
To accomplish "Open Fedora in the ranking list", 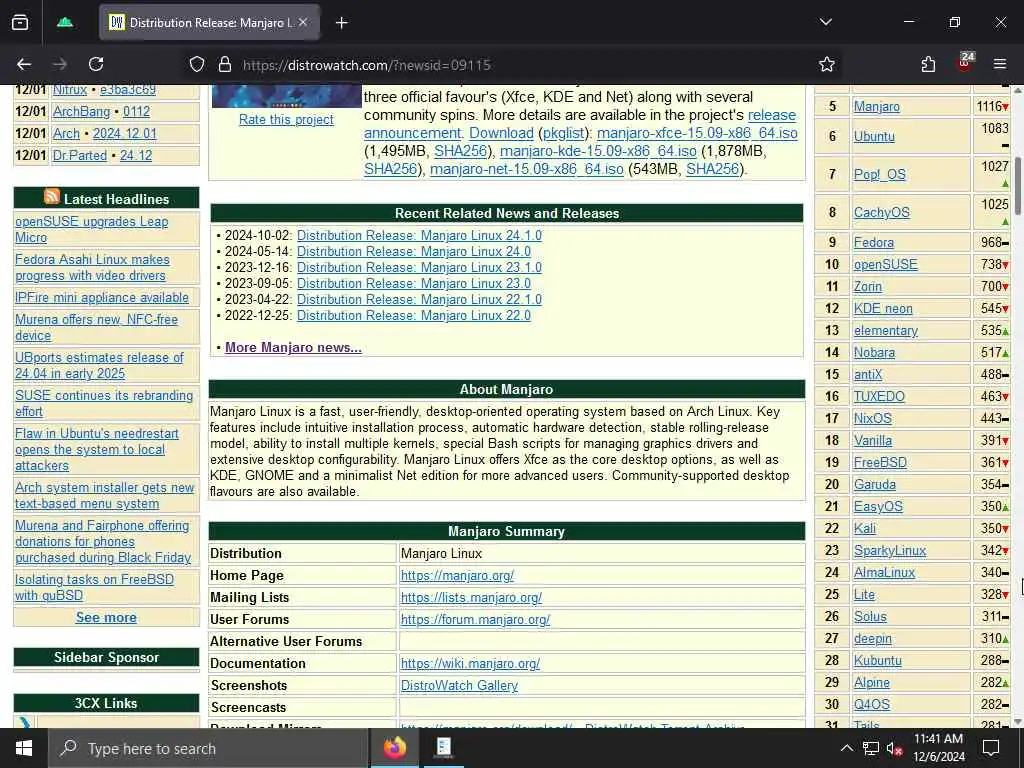I will (874, 242).
